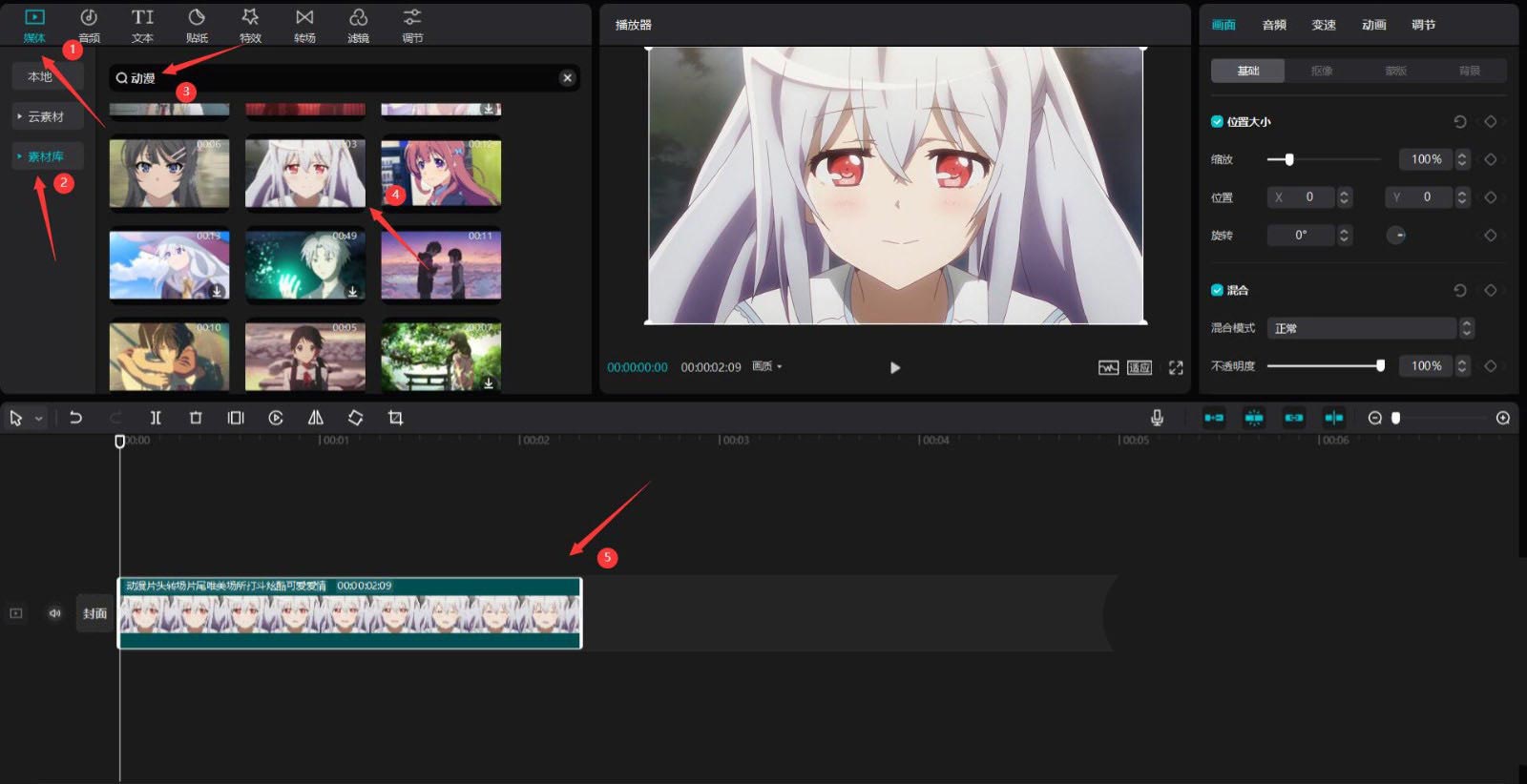Click the rotate tool icon
Viewport: 1527px width, 784px height.
[x=355, y=418]
